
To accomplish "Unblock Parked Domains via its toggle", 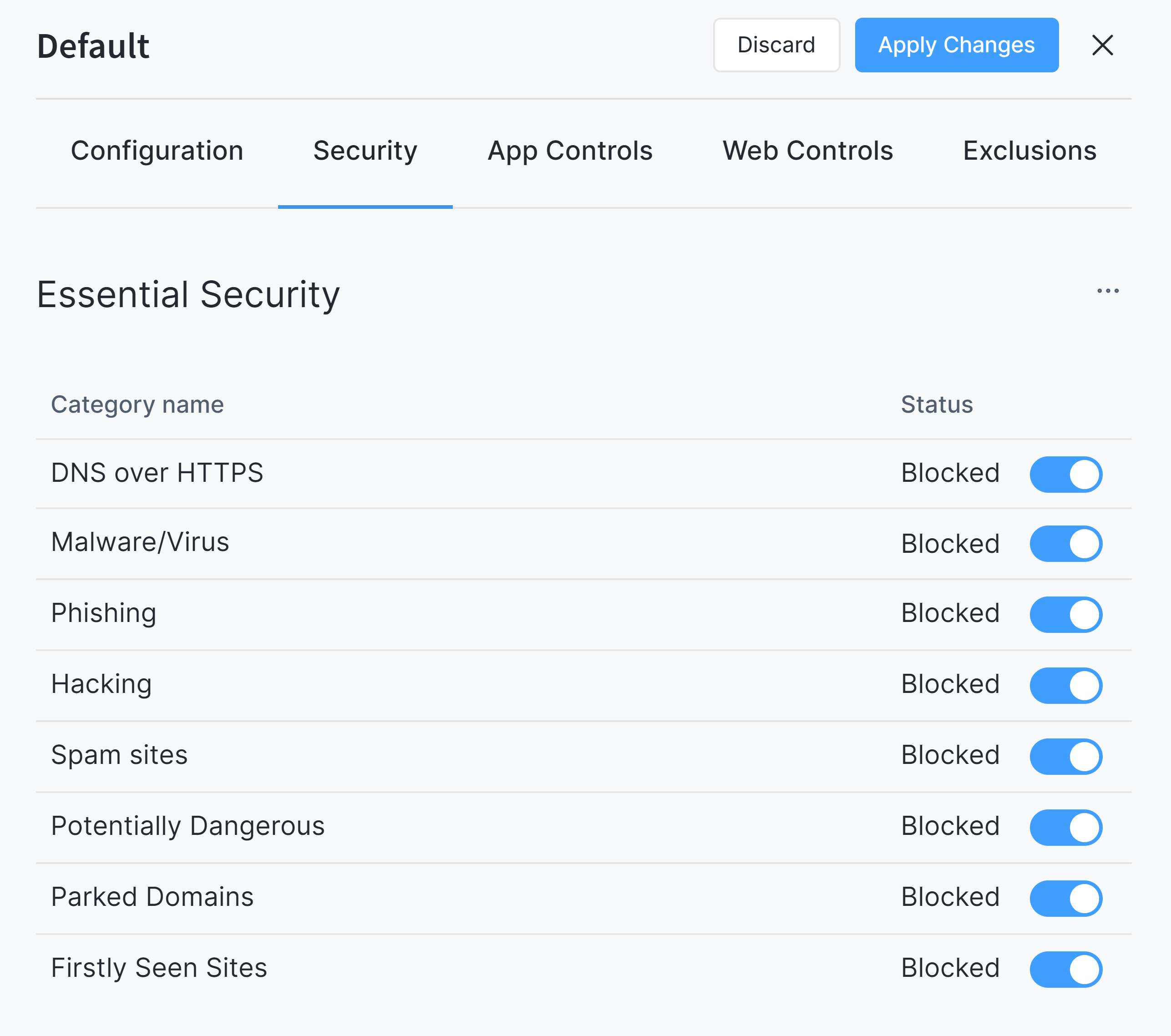I will pyautogui.click(x=1065, y=898).
